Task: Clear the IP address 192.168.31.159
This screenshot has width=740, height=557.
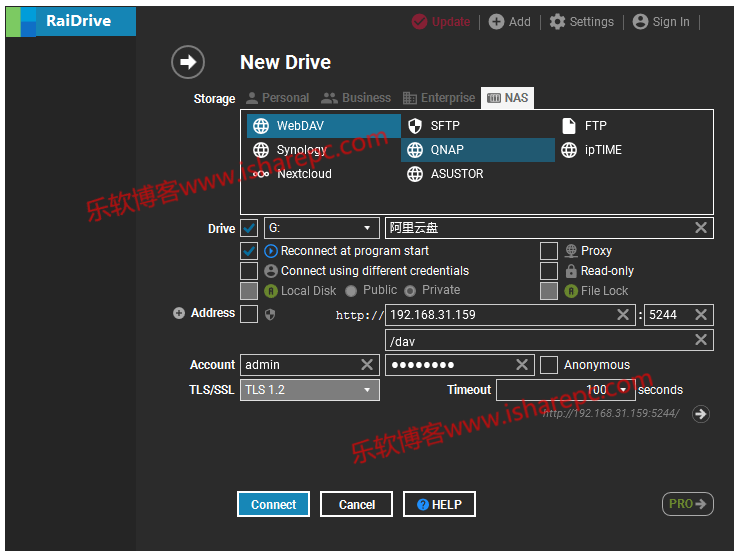Action: (x=623, y=314)
